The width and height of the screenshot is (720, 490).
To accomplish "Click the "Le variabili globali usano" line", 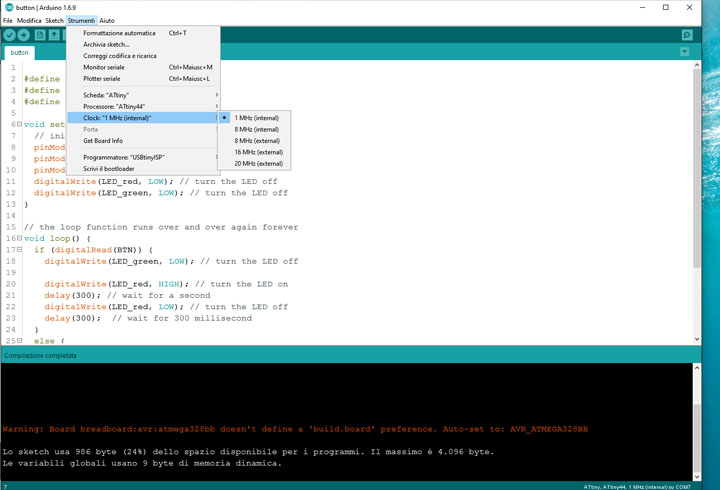I will coord(142,463).
